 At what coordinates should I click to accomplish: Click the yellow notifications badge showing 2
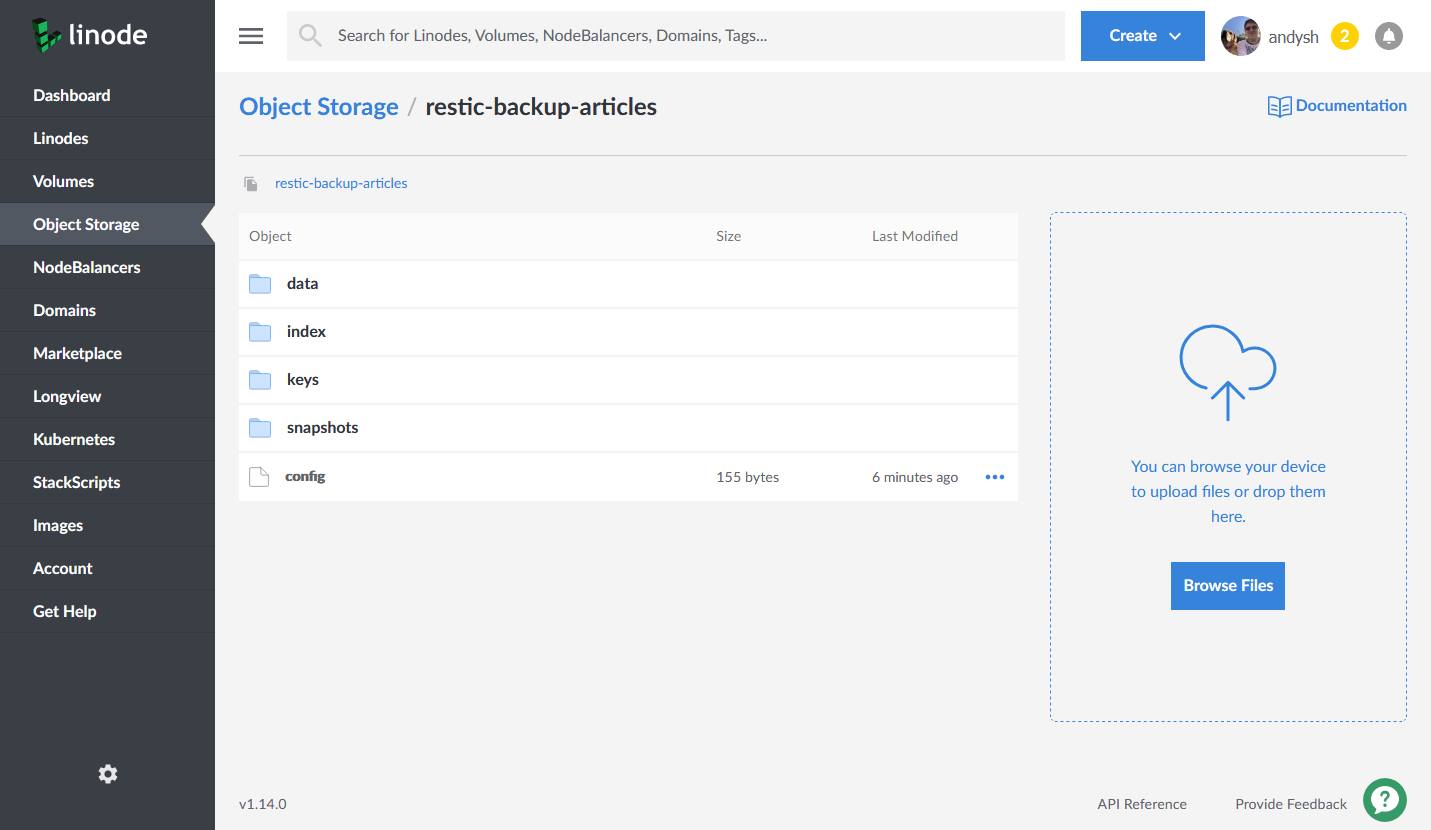point(1345,35)
